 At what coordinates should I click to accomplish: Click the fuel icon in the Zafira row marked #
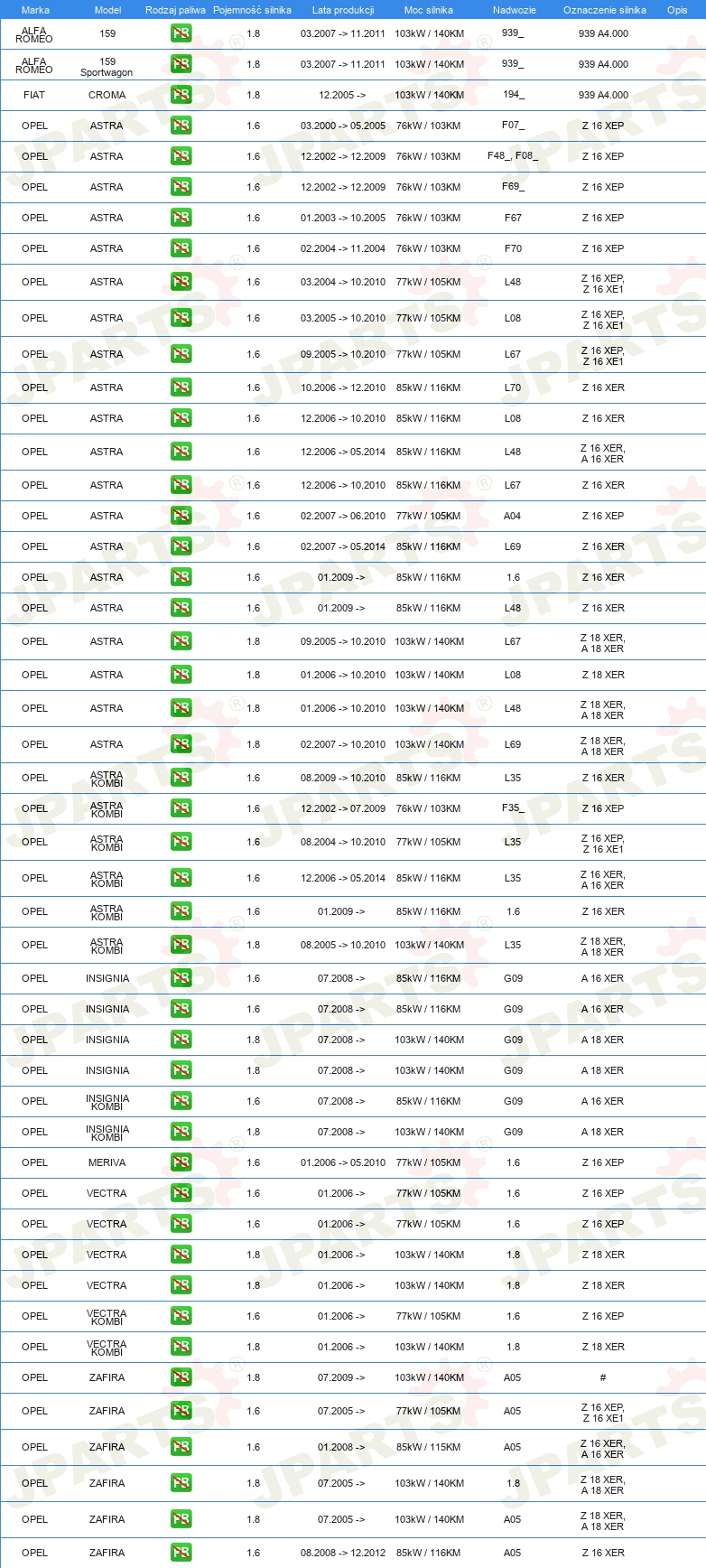[181, 1377]
